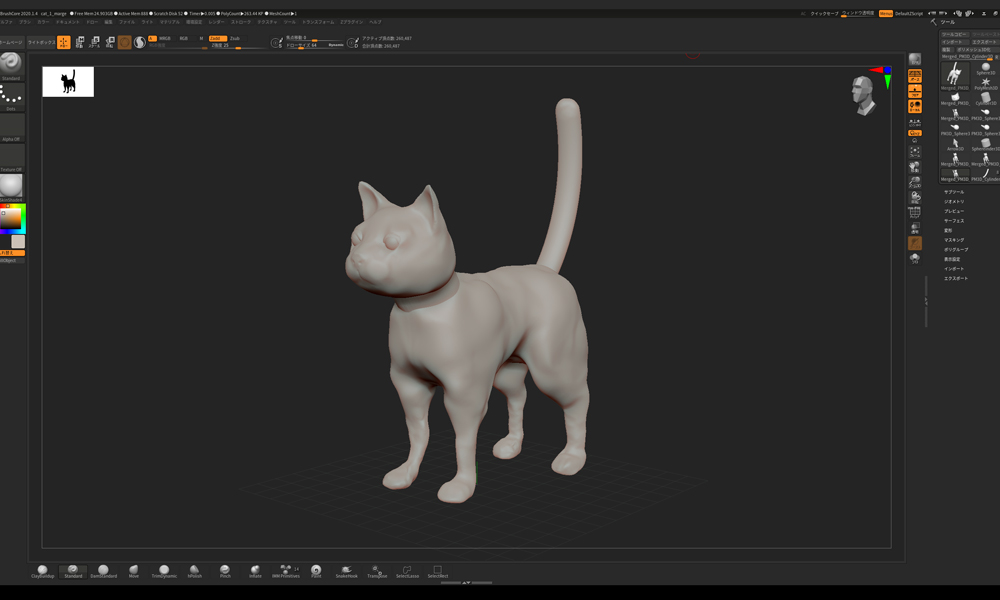Open the Dots stroke type picker

[x=11, y=97]
